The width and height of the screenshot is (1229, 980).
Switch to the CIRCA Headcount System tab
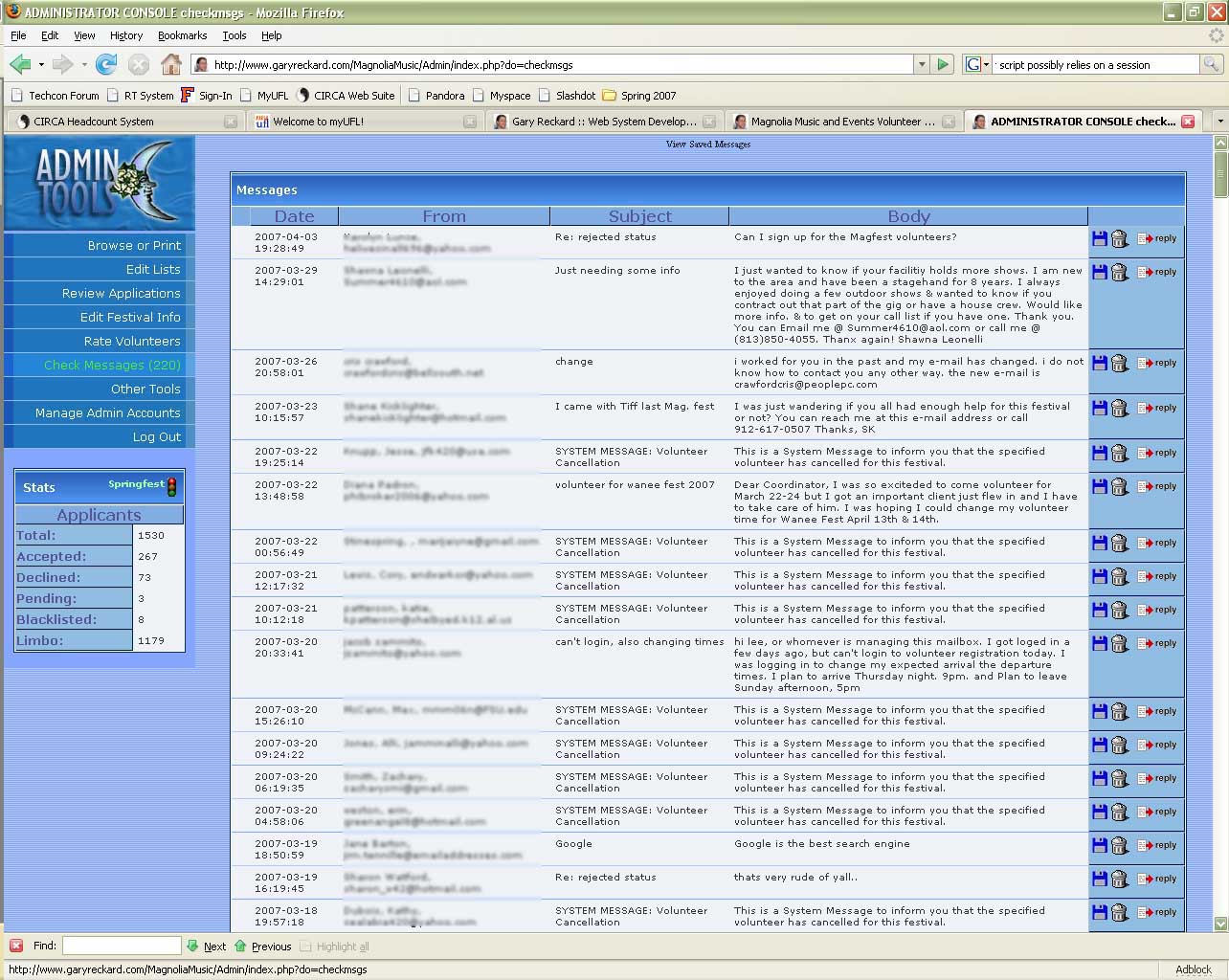(94, 122)
